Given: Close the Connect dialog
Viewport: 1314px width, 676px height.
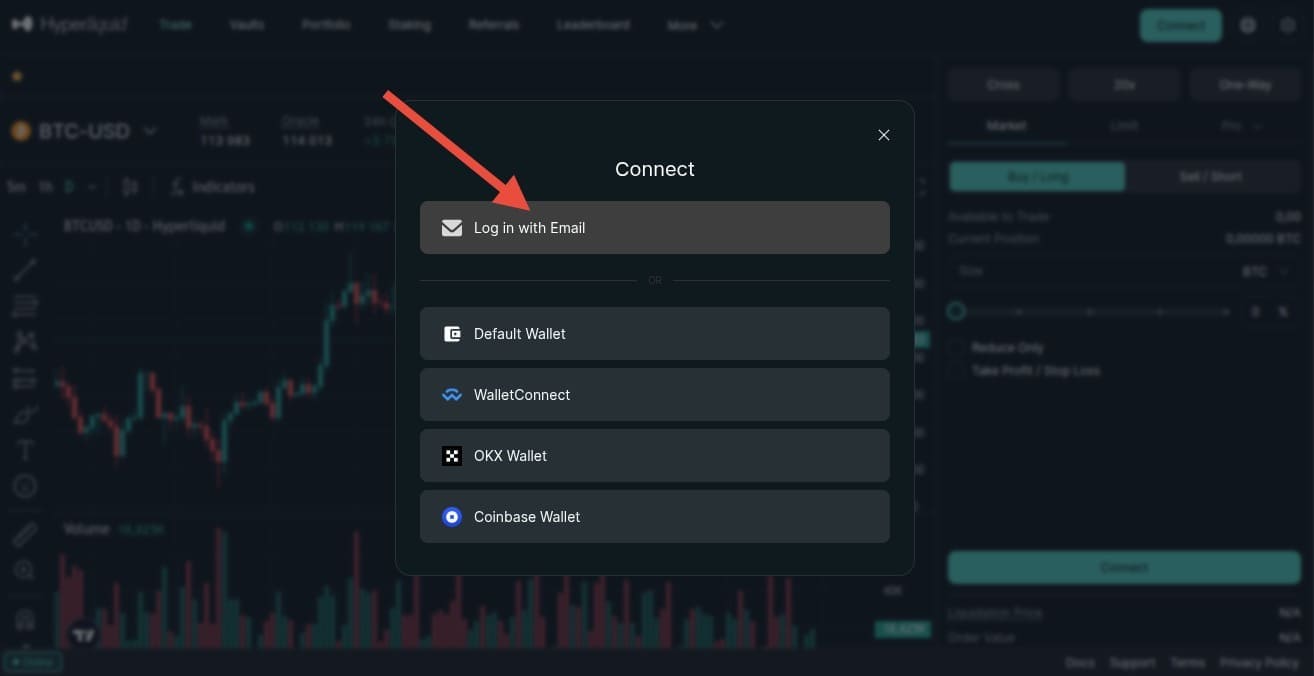Looking at the screenshot, I should click(x=884, y=135).
